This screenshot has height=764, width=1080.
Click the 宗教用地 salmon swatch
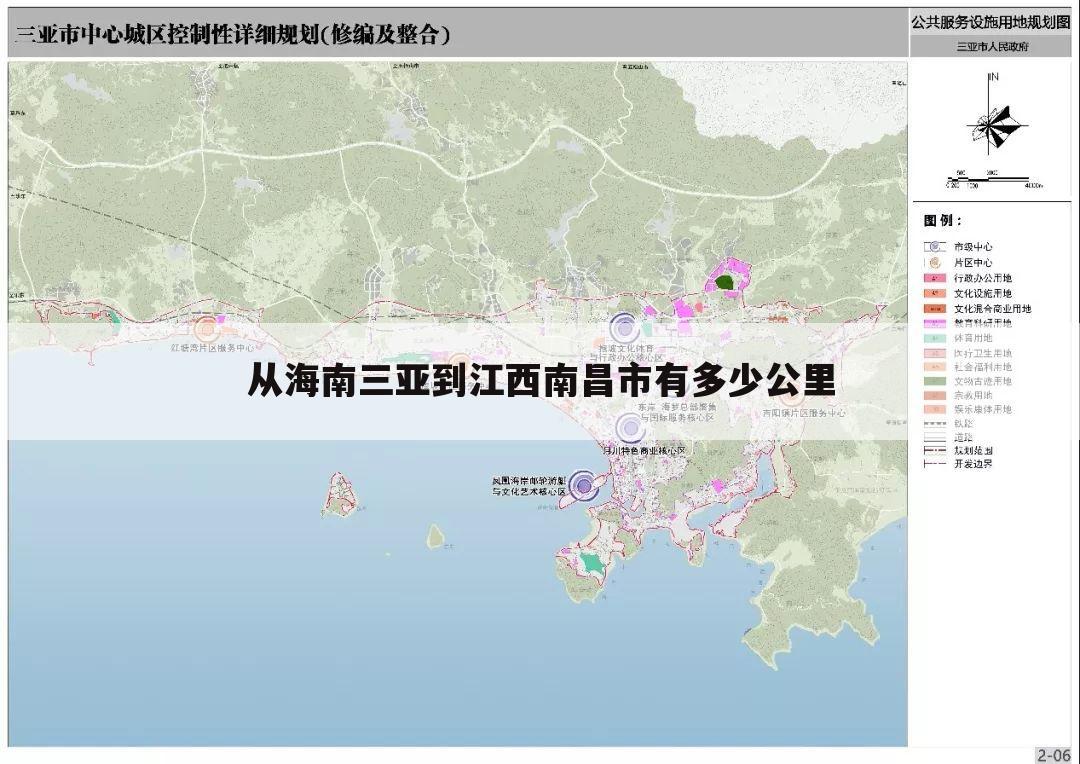(935, 395)
